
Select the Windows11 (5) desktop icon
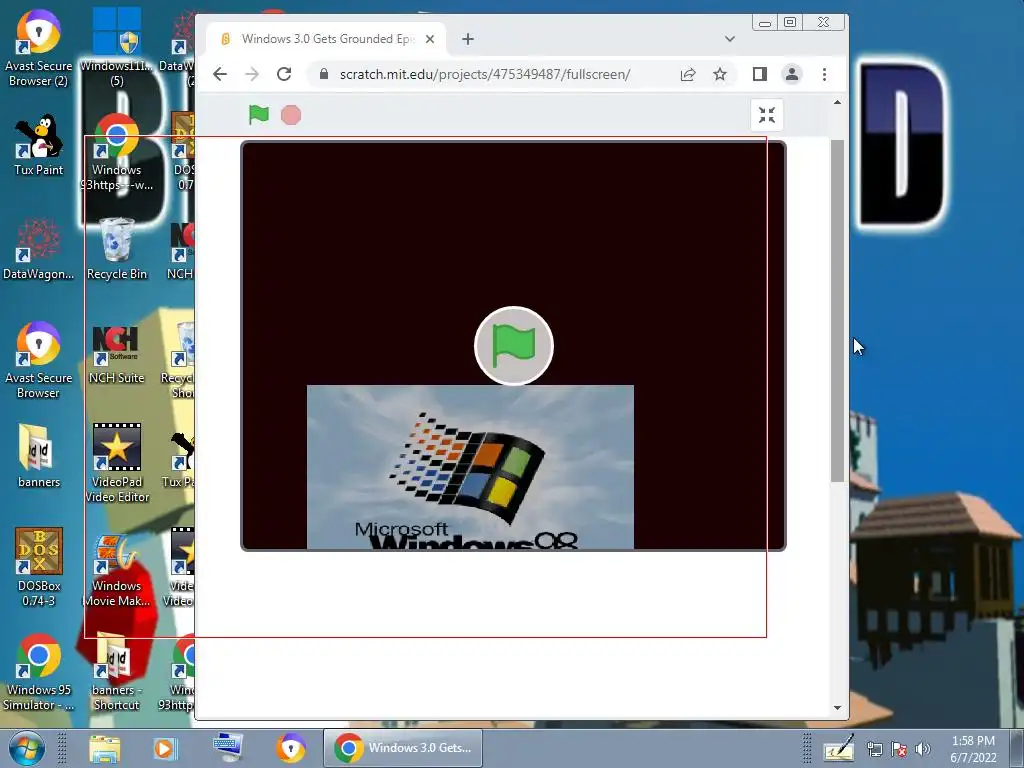(x=116, y=48)
